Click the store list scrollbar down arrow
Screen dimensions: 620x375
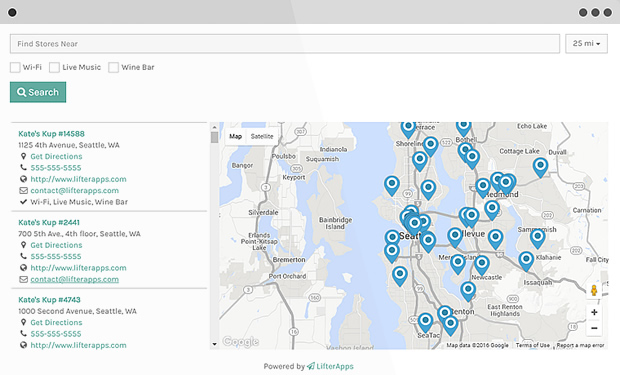pos(214,344)
